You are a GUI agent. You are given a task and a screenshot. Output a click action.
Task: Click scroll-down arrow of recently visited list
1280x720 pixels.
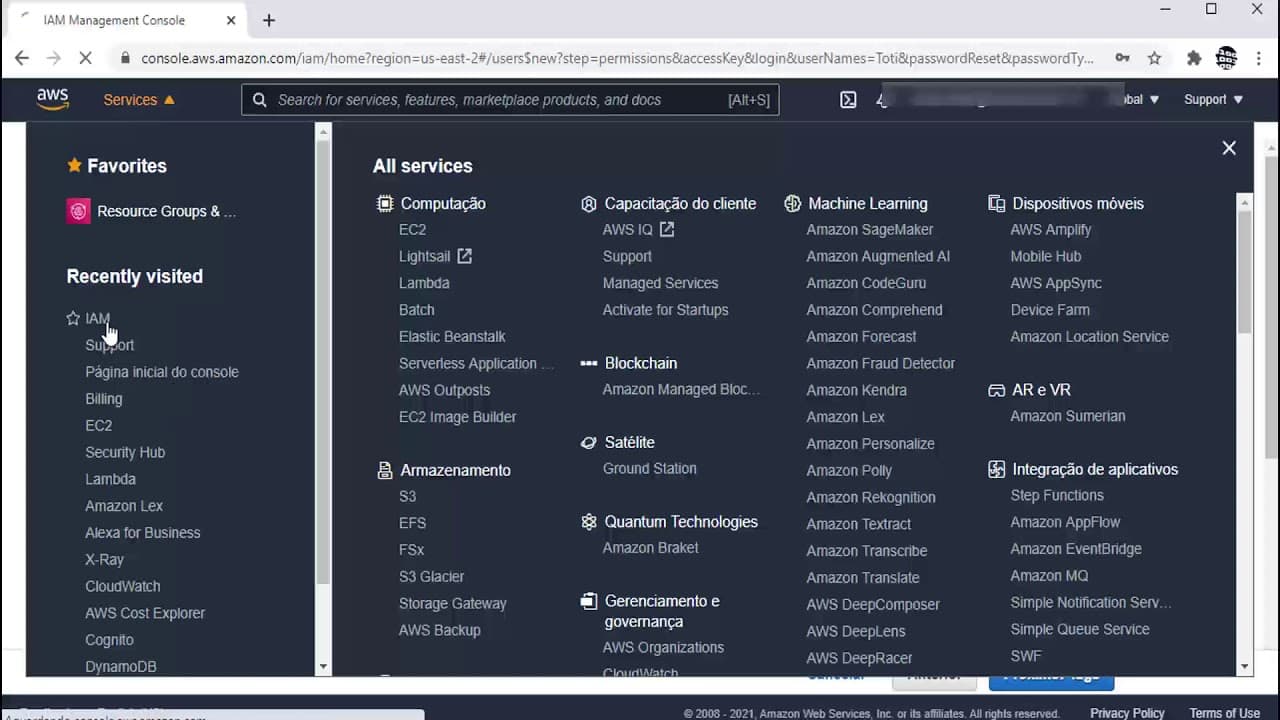(323, 666)
